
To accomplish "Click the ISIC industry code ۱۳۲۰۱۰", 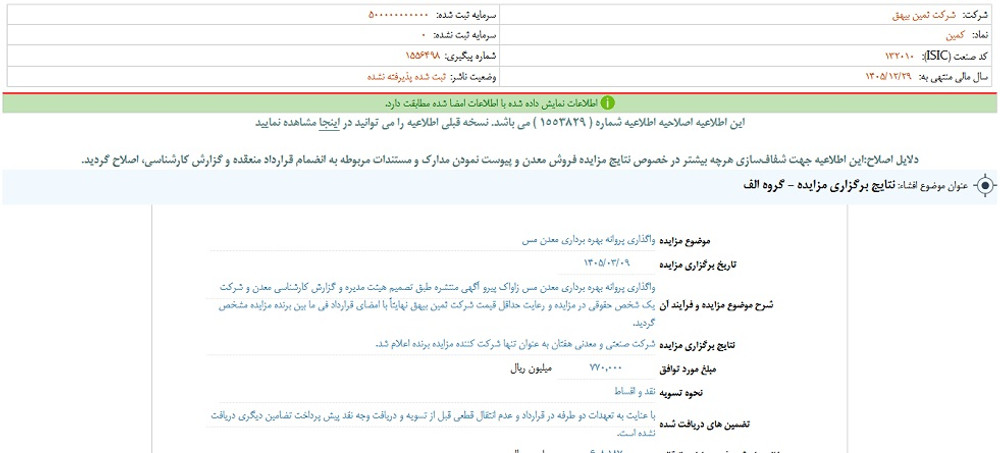I will 901,57.
